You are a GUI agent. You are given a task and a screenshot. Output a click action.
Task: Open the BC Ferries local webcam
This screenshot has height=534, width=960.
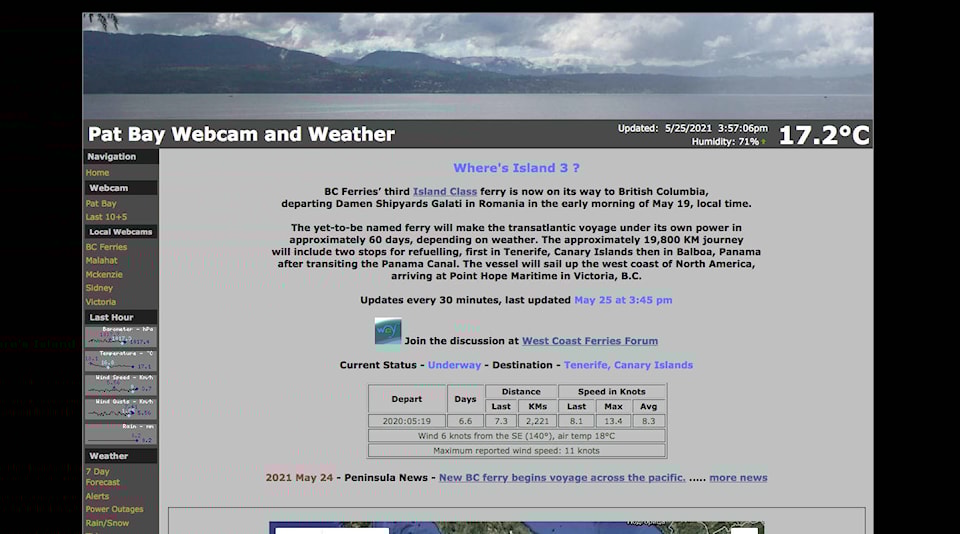[x=107, y=247]
